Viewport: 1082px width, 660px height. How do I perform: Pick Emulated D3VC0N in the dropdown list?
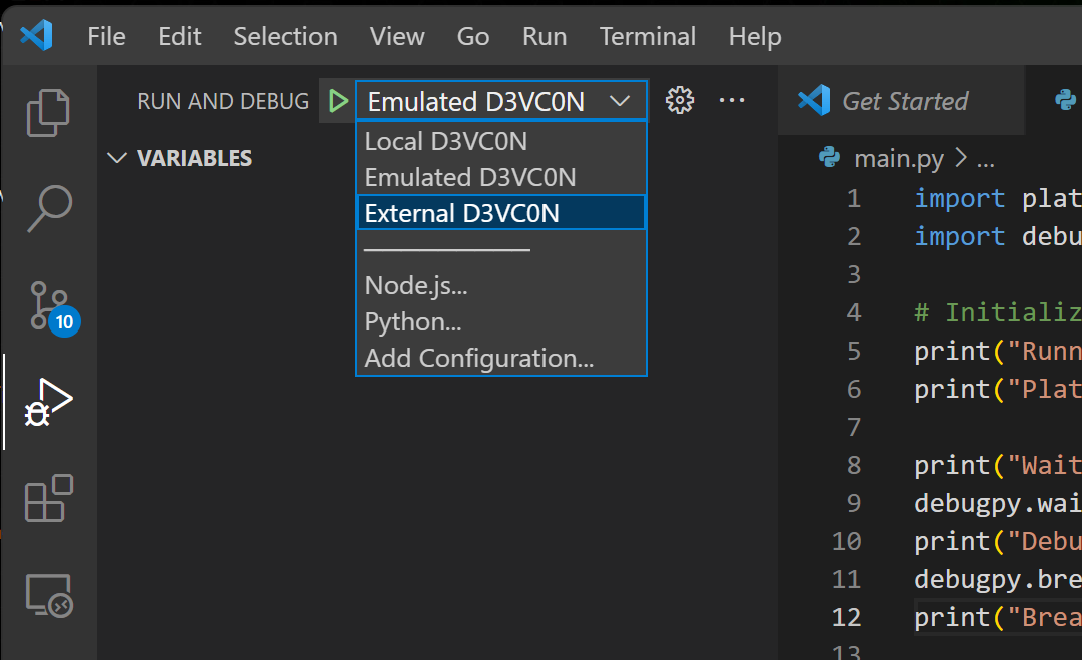[x=470, y=177]
